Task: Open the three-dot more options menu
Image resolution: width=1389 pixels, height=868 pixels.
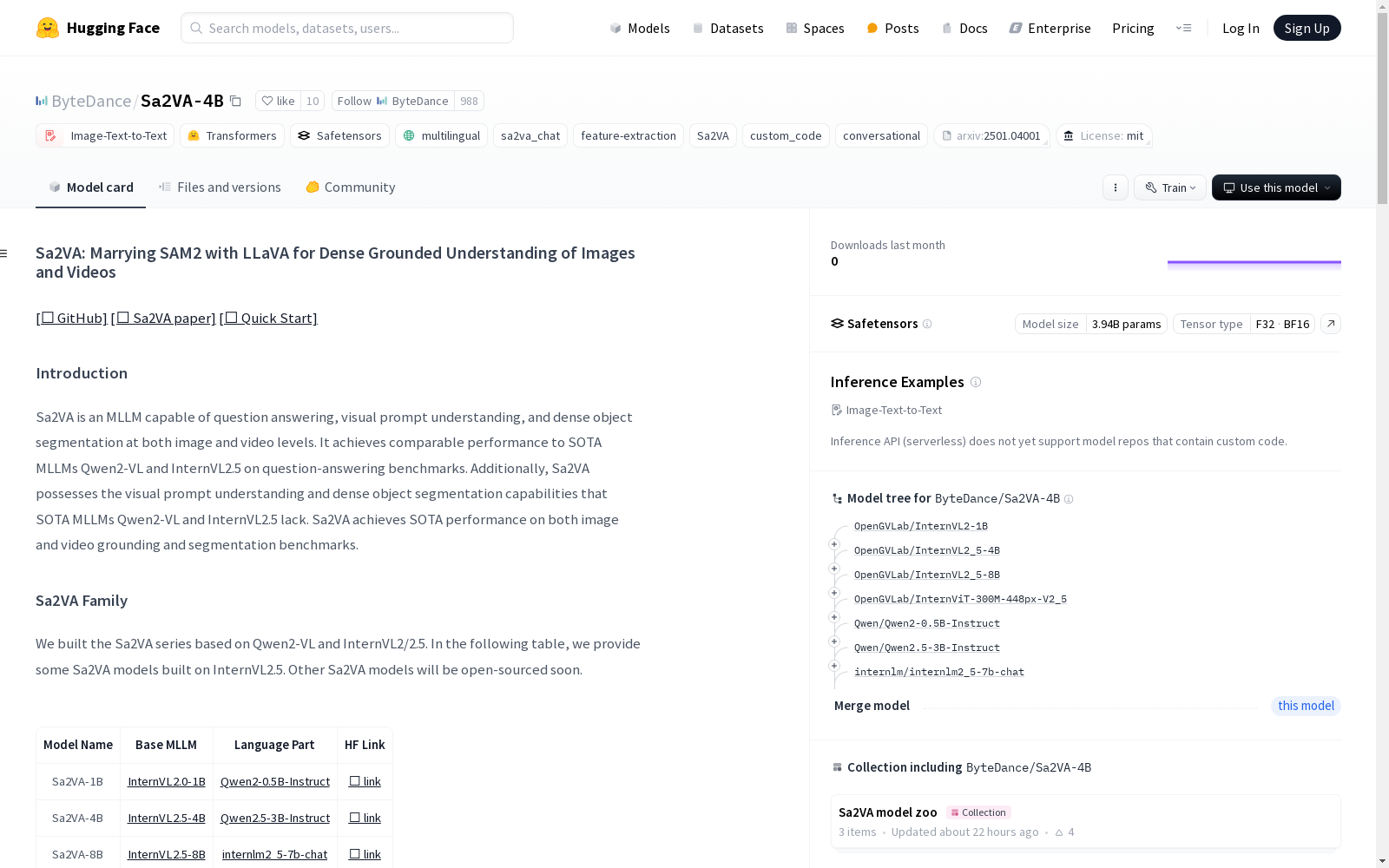Action: pyautogui.click(x=1116, y=187)
